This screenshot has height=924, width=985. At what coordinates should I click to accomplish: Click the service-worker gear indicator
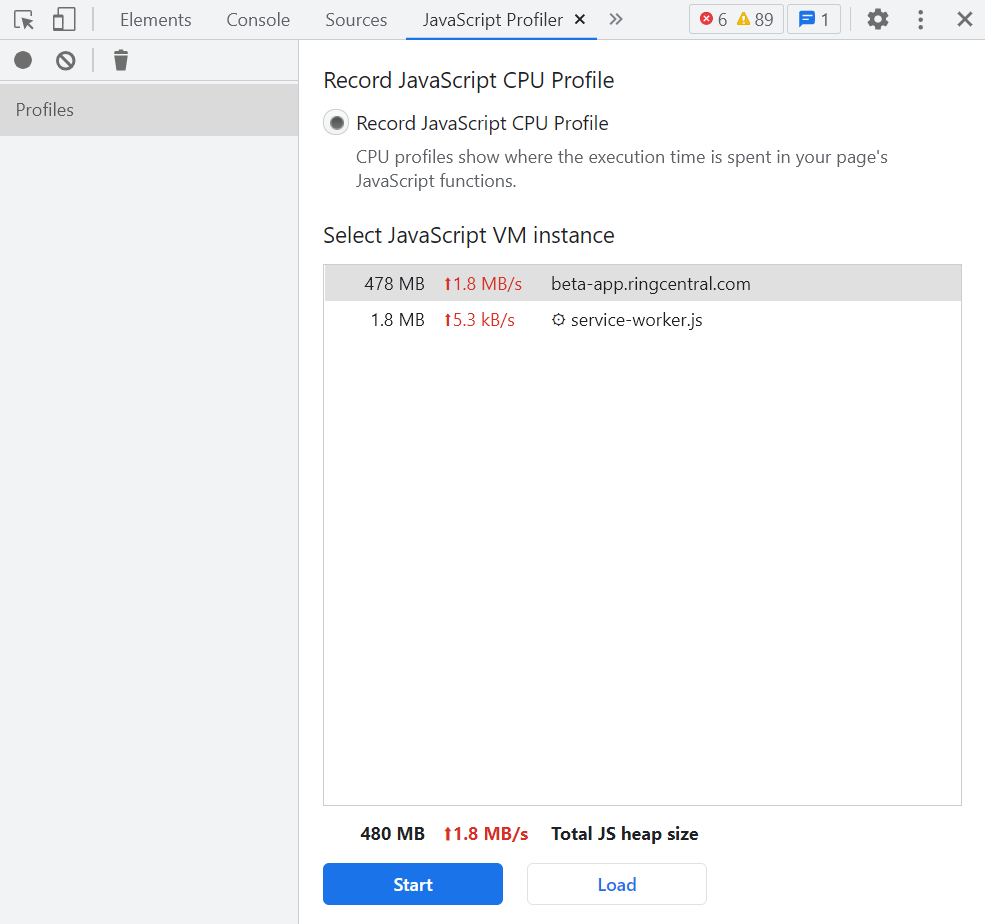tap(557, 320)
